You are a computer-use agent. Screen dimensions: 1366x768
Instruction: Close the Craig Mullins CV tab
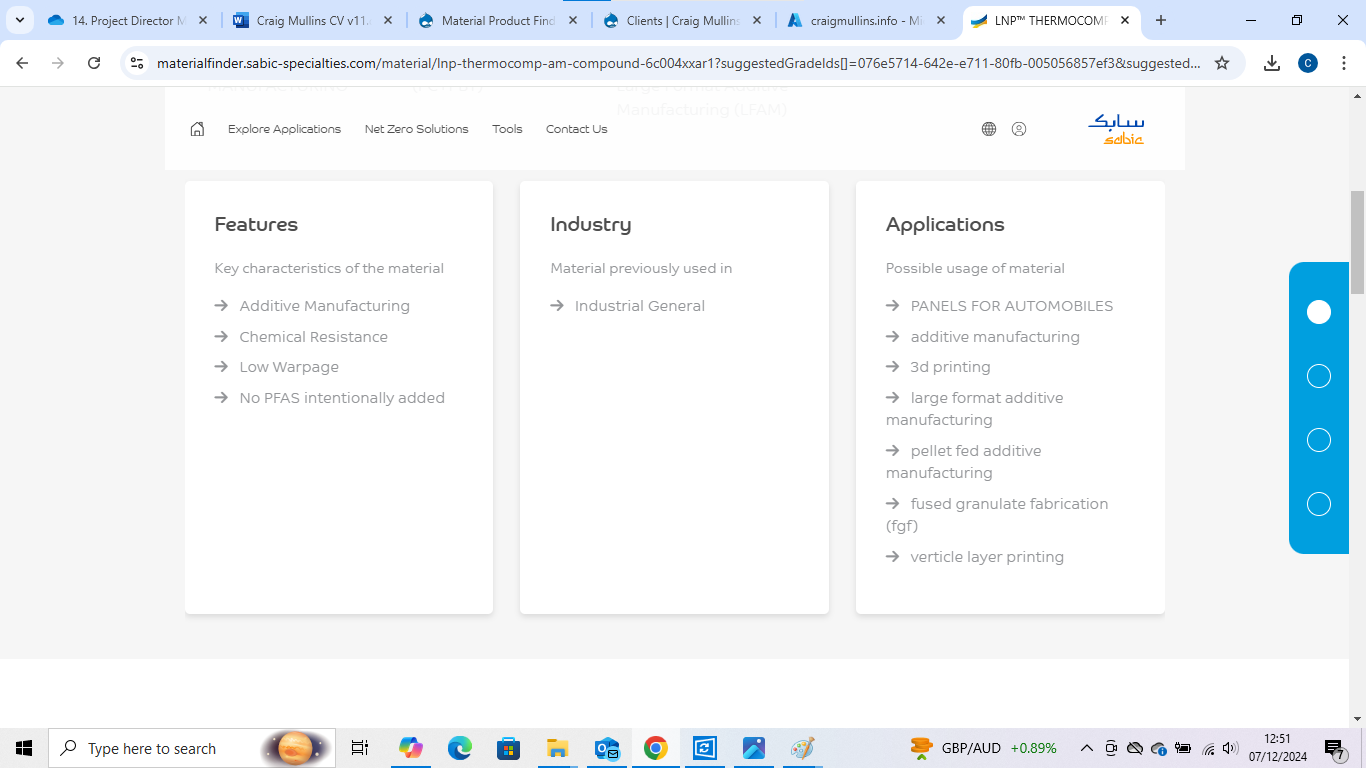pyautogui.click(x=388, y=20)
